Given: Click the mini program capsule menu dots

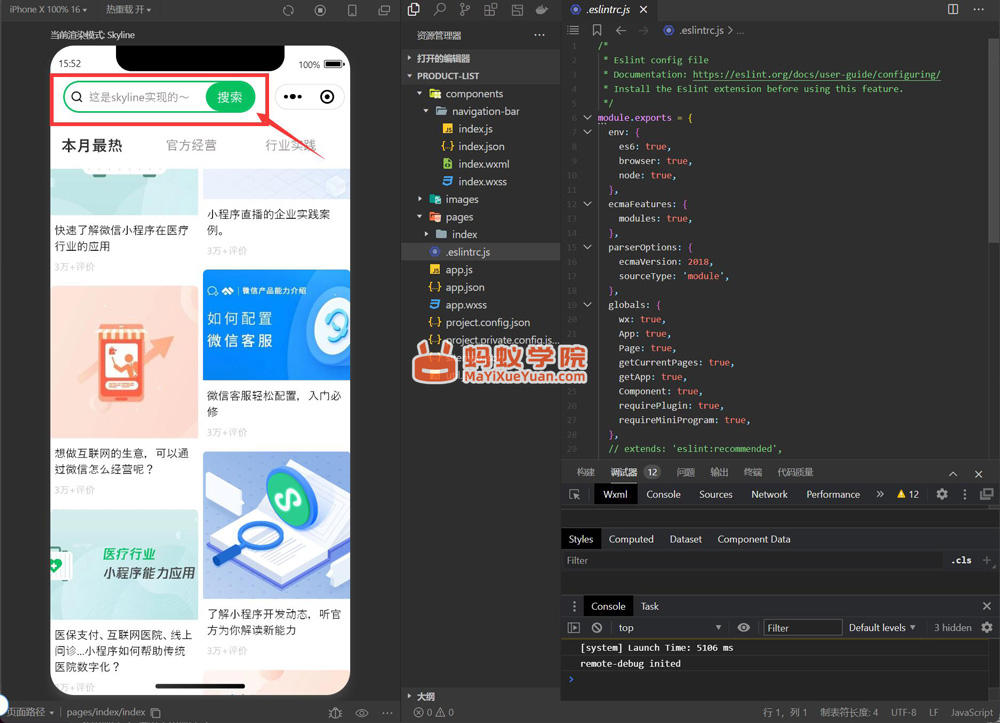Looking at the screenshot, I should coord(293,97).
